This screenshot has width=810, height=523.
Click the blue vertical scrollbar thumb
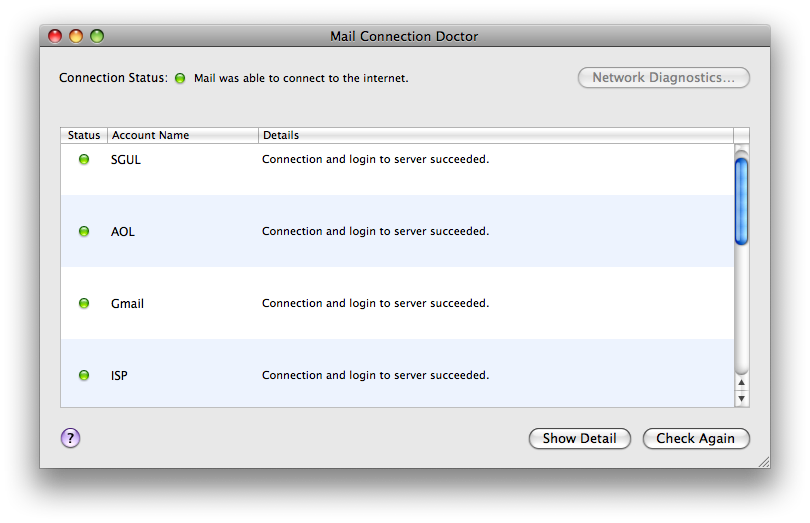(x=741, y=201)
